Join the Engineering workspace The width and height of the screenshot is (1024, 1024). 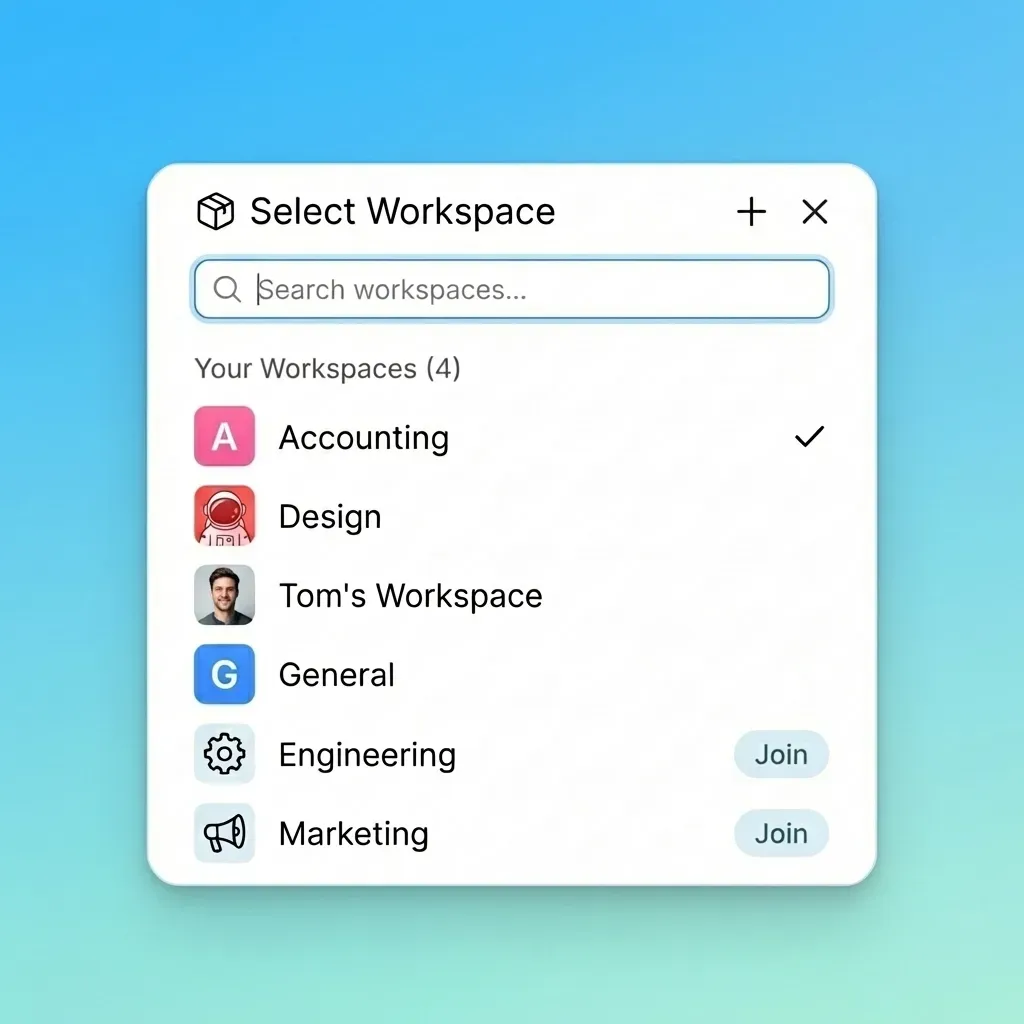(781, 754)
